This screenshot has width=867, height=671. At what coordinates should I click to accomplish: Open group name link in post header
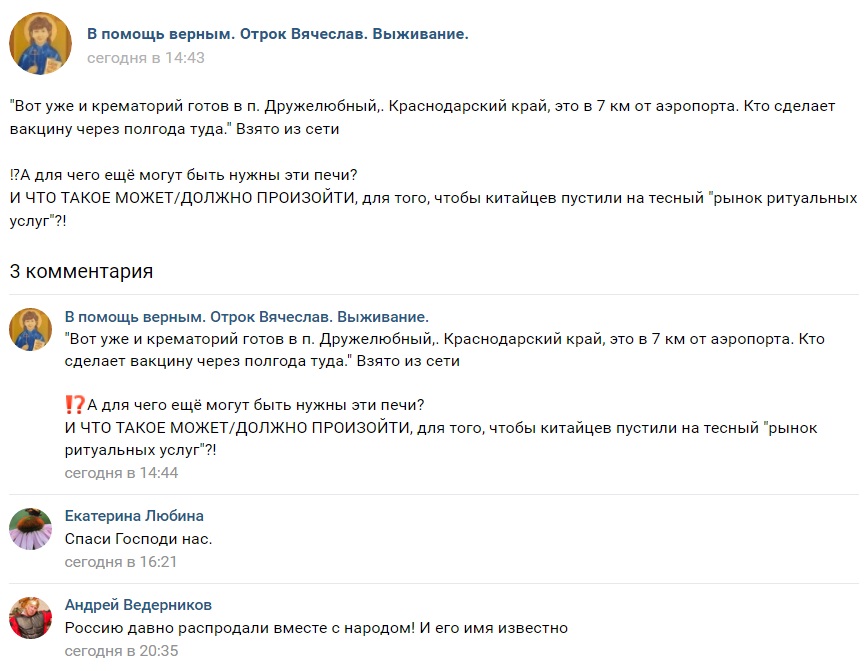(278, 34)
